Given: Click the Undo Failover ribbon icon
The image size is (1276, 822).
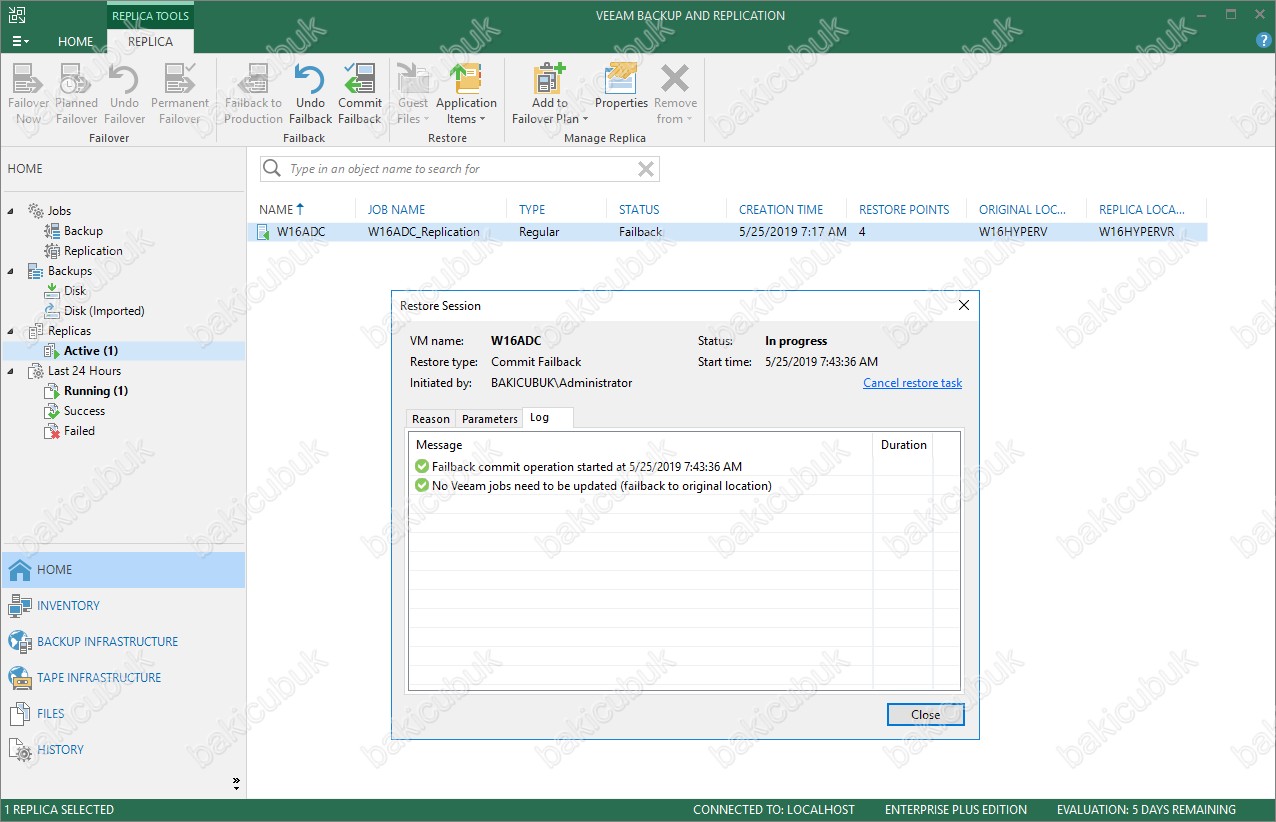Looking at the screenshot, I should tap(124, 94).
